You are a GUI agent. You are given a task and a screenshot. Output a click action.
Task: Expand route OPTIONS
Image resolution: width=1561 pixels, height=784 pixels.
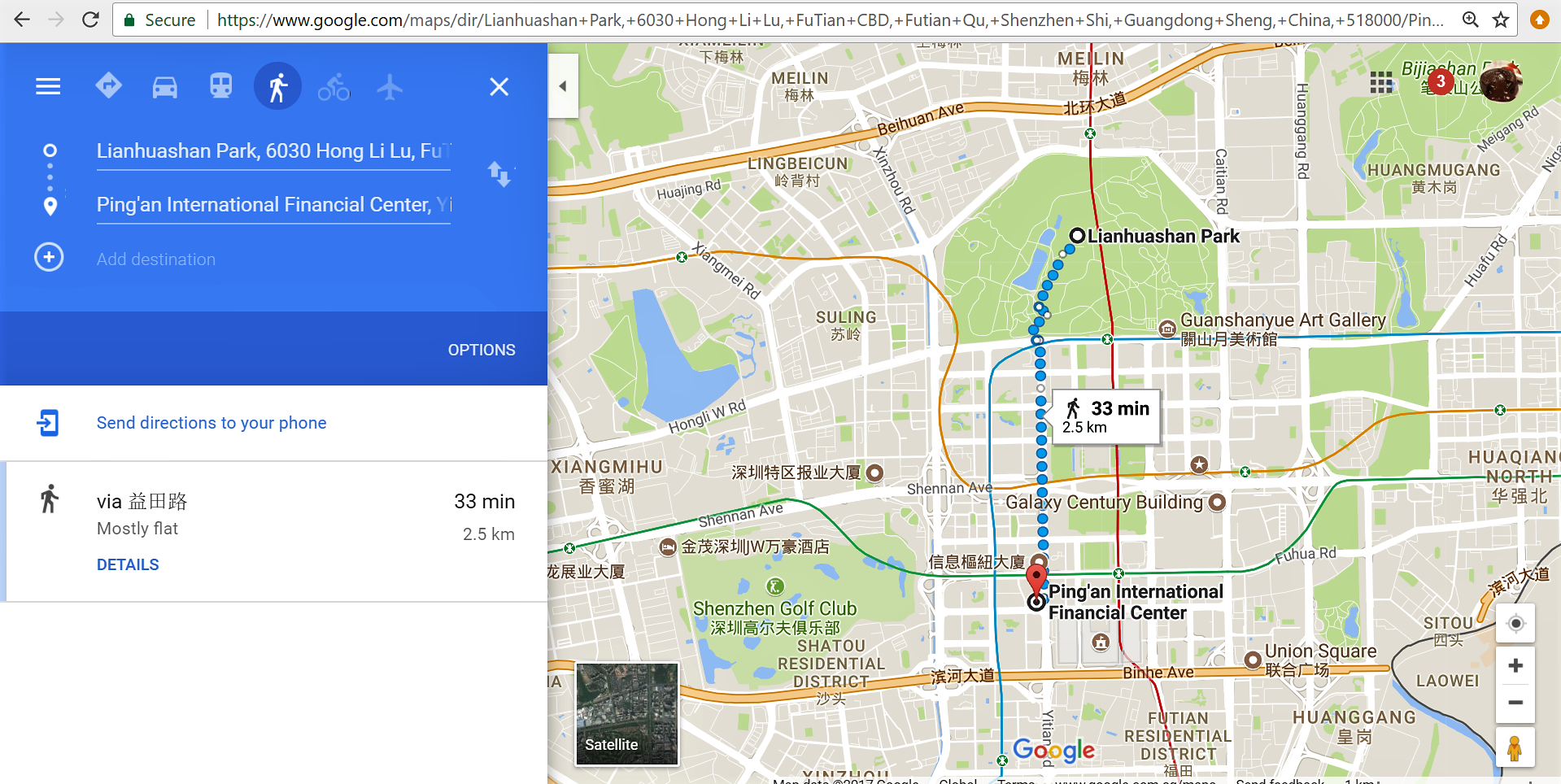tap(482, 350)
